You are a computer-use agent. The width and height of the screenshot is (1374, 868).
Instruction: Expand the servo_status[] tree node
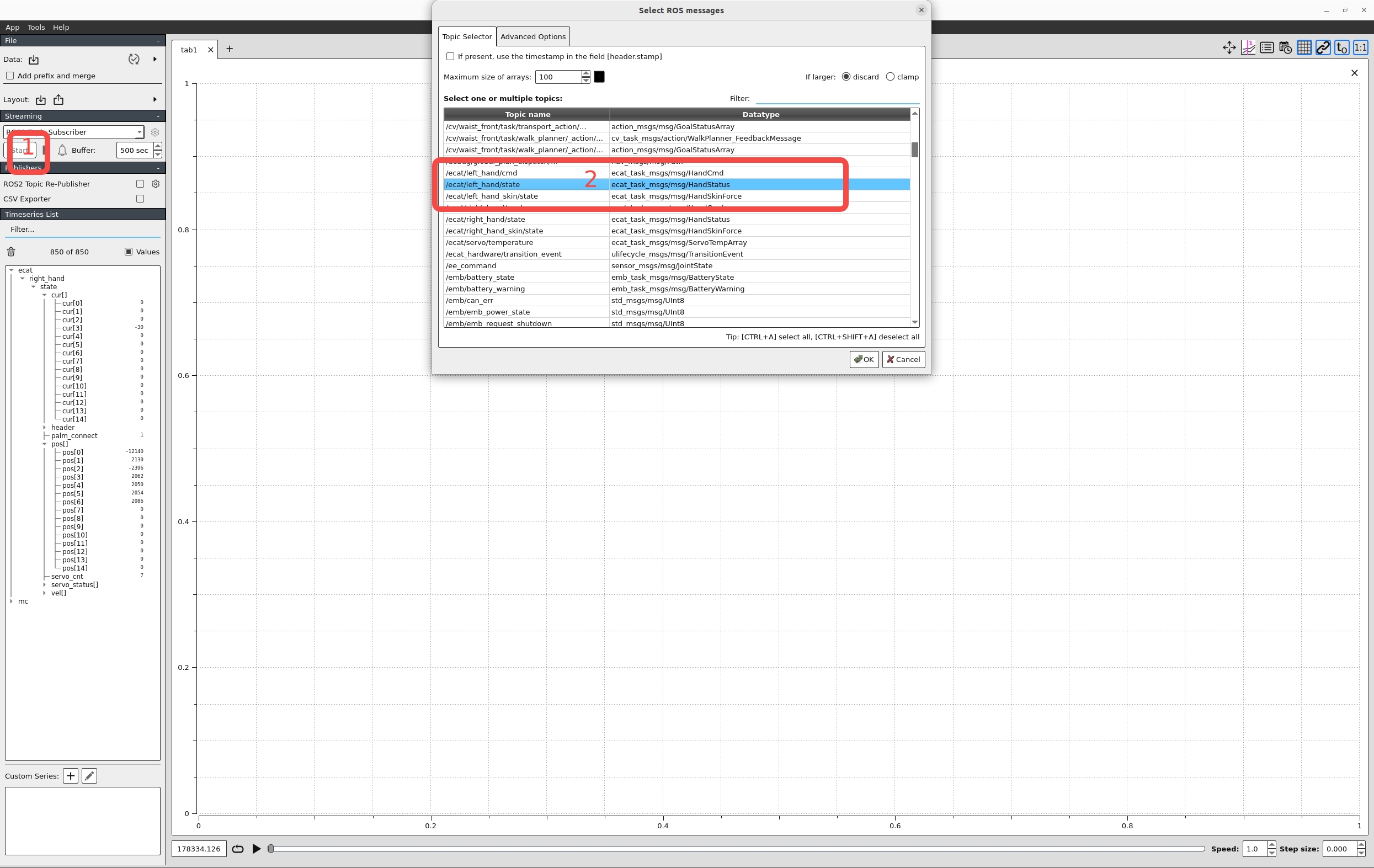(x=45, y=585)
